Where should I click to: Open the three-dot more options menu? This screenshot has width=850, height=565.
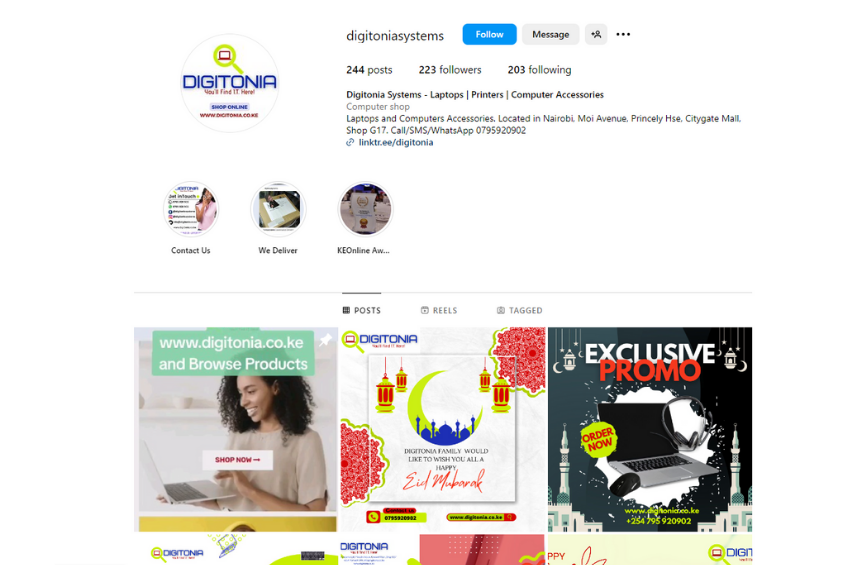pos(623,34)
